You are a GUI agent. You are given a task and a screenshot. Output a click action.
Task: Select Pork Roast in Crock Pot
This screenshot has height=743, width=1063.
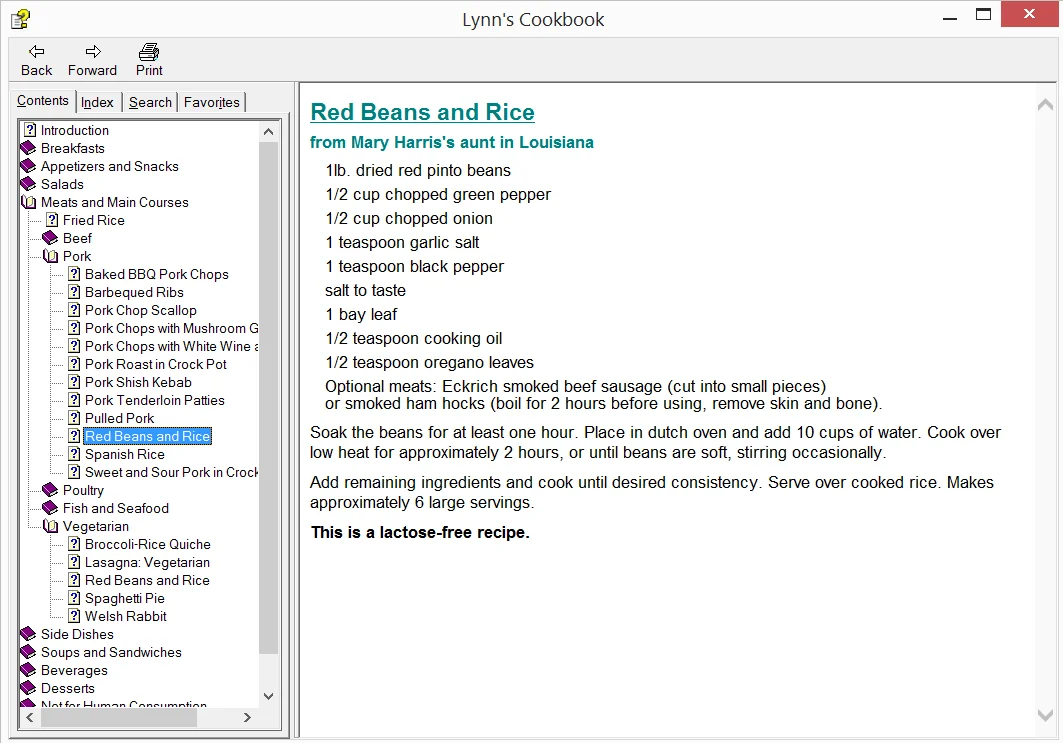click(x=155, y=364)
